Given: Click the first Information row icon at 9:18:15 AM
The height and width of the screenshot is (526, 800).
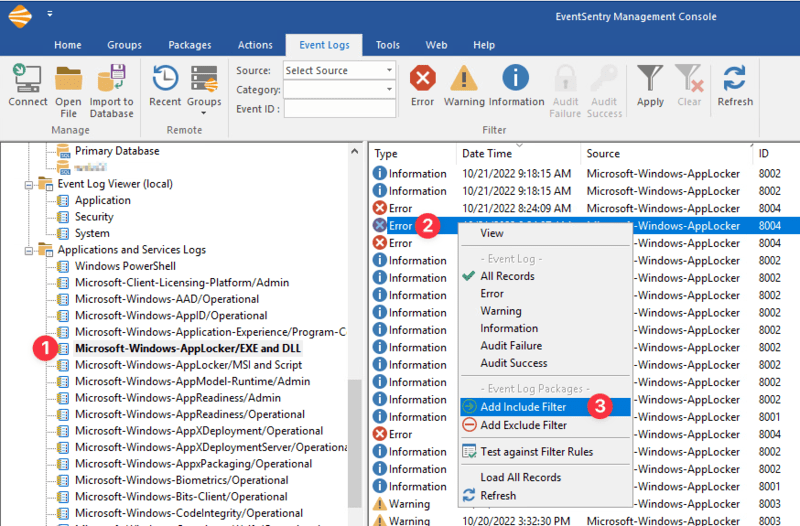Looking at the screenshot, I should (380, 174).
